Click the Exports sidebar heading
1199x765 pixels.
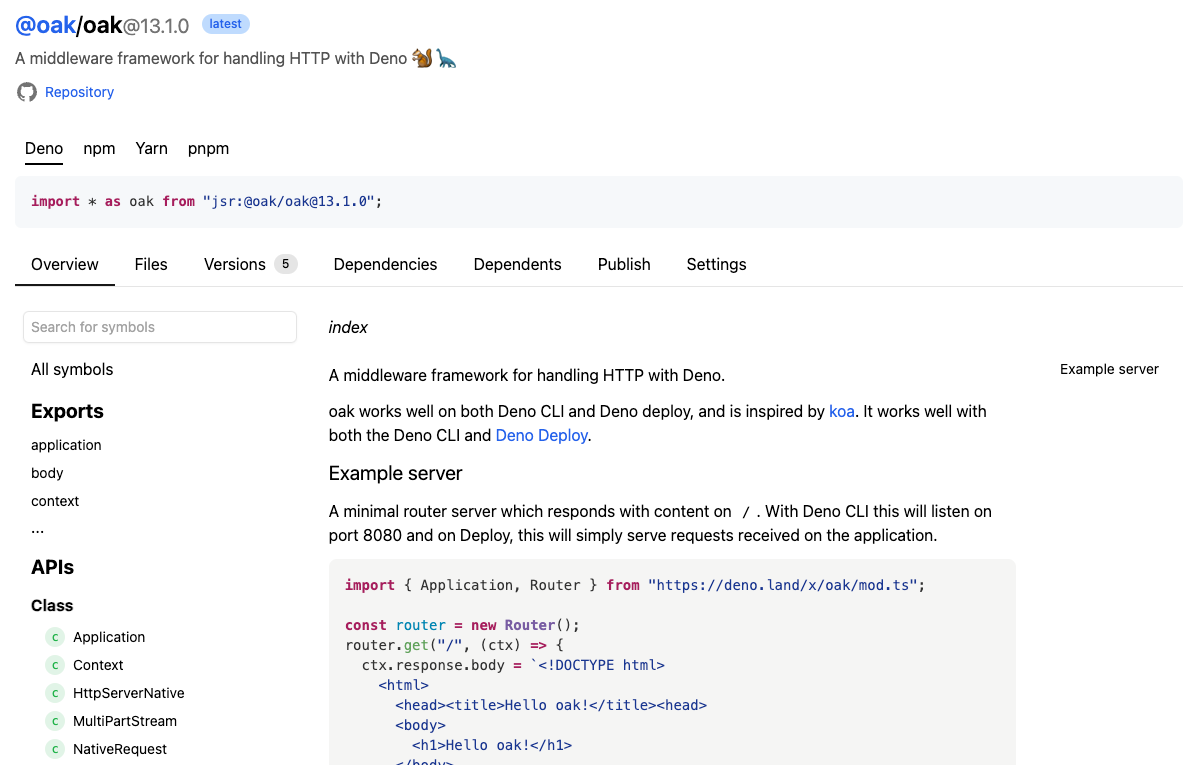(x=67, y=412)
